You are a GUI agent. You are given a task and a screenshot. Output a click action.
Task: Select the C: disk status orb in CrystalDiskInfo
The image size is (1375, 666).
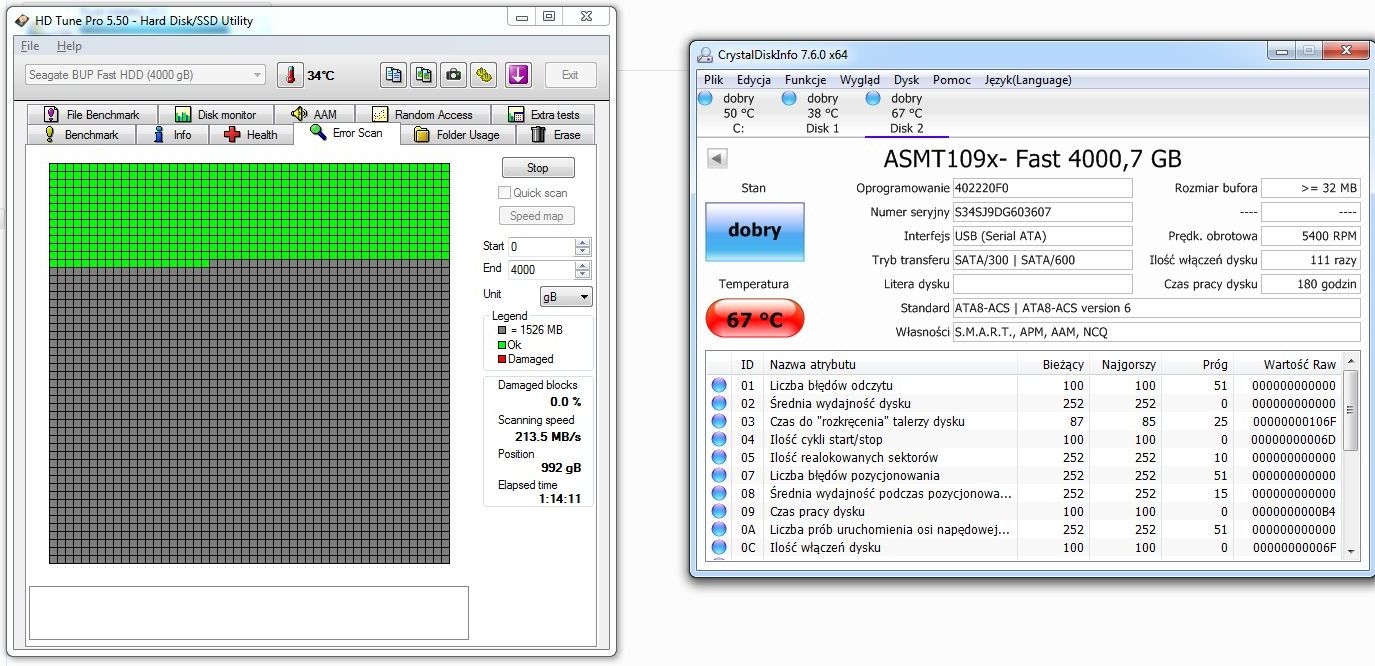tap(705, 98)
